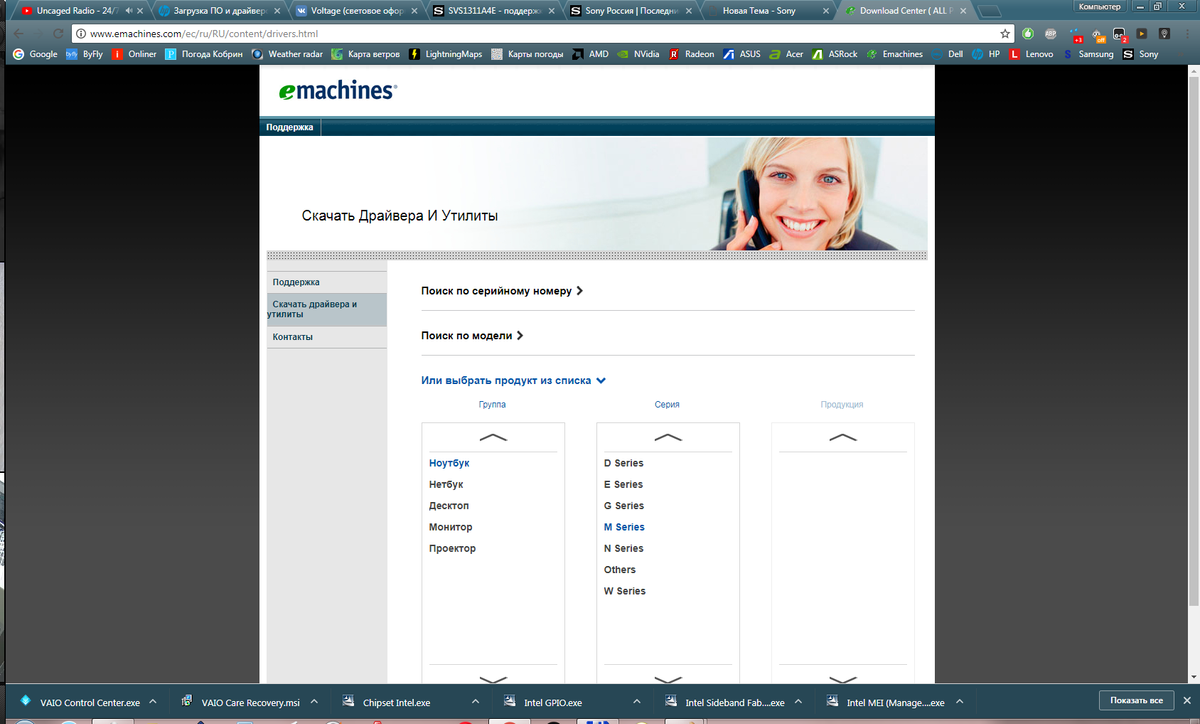Mute the Uncaged Radio tab audio
1200x724 pixels.
tap(130, 11)
